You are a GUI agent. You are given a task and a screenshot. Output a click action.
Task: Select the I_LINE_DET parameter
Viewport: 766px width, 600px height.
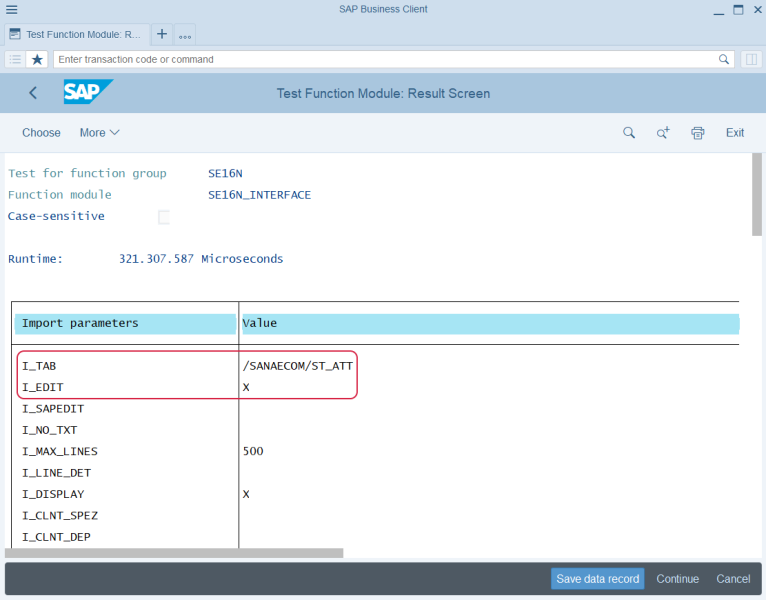(x=56, y=473)
